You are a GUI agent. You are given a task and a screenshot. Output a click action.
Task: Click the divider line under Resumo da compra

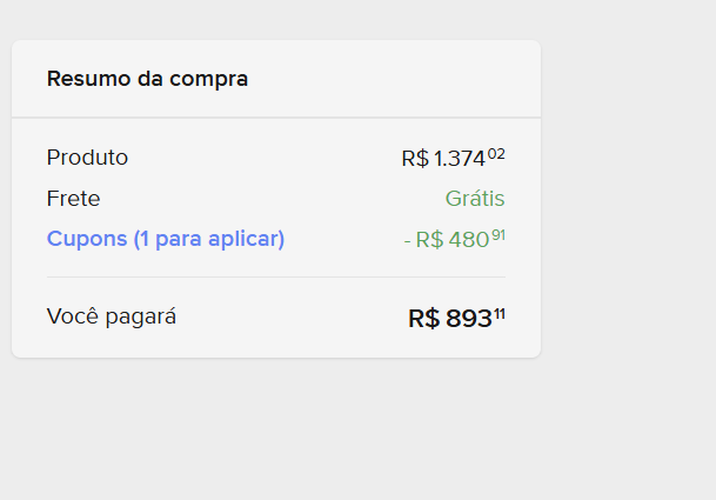point(276,118)
